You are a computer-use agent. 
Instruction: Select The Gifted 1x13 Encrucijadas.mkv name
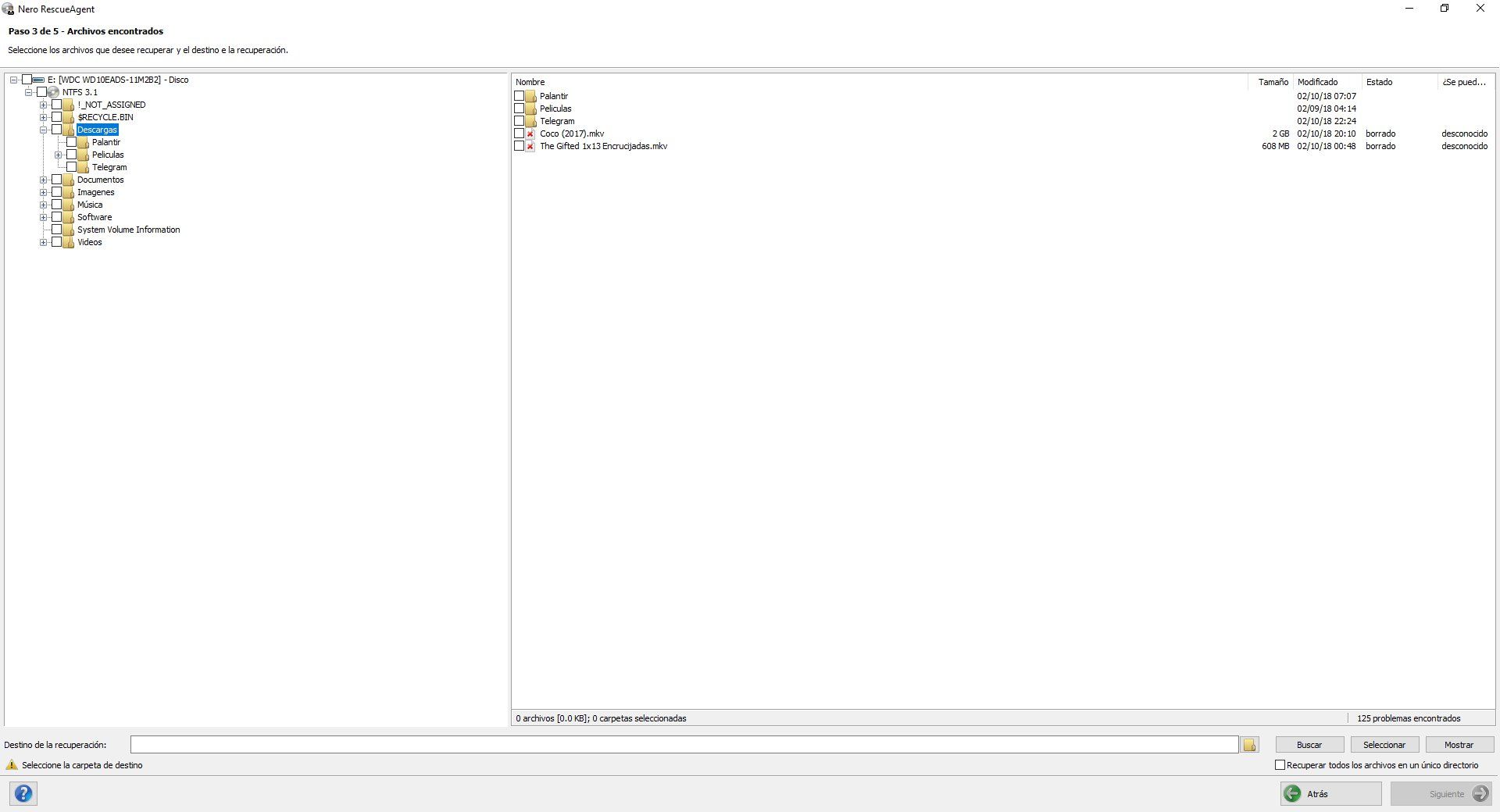tap(603, 146)
